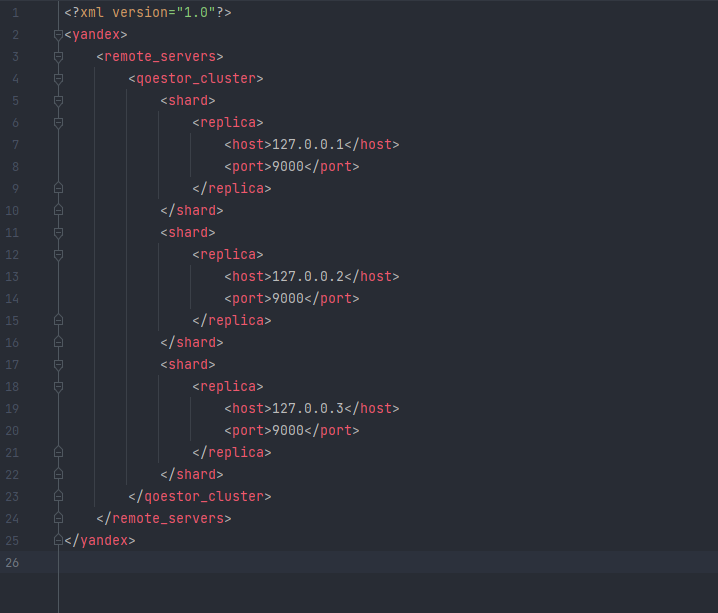The image size is (718, 613).
Task: Collapse the qoestor_cluster fold marker on line 4
Action: (x=58, y=79)
